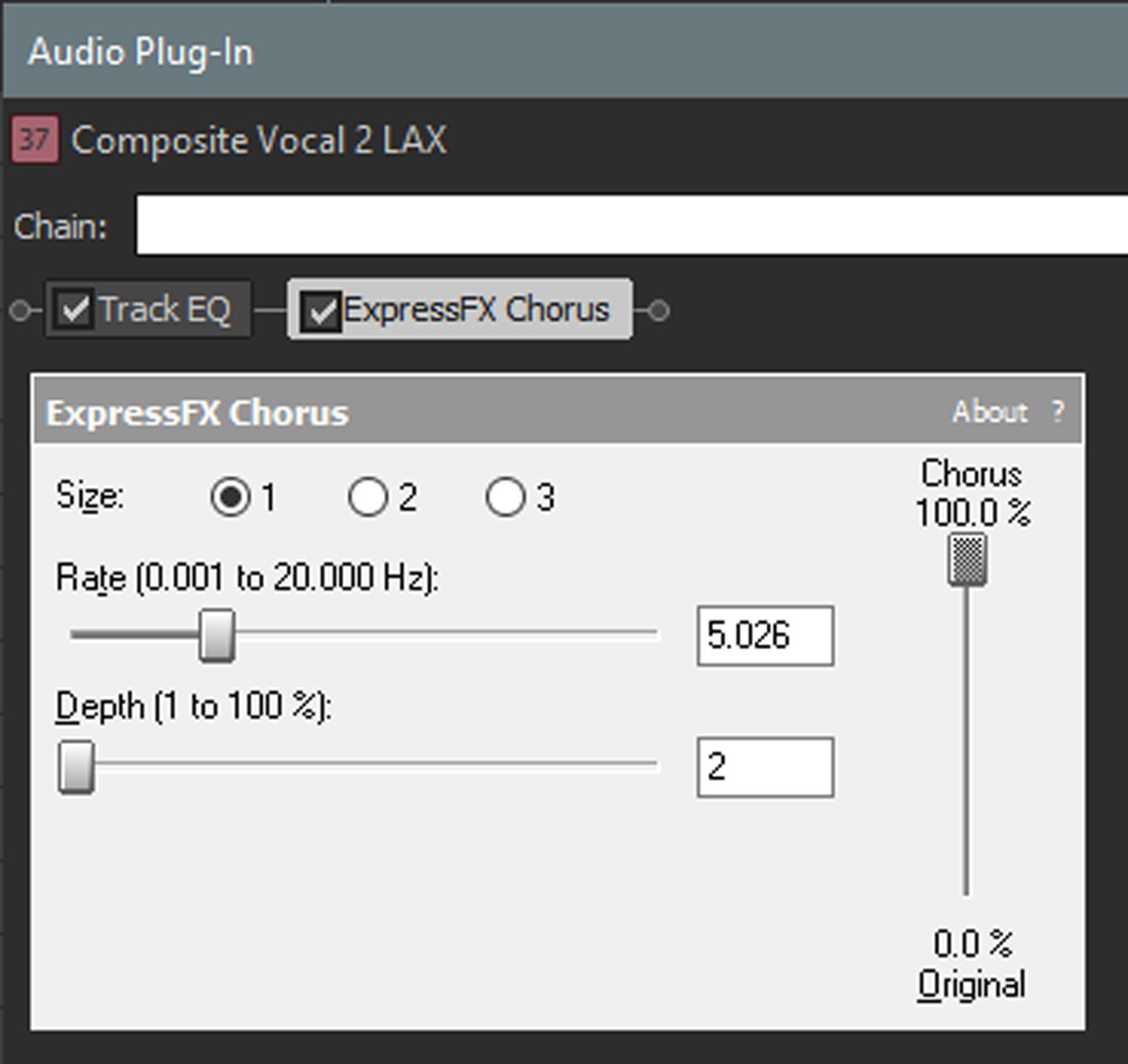Screen dimensions: 1128x1064
Task: Click the chain end connector circle
Action: click(x=659, y=310)
